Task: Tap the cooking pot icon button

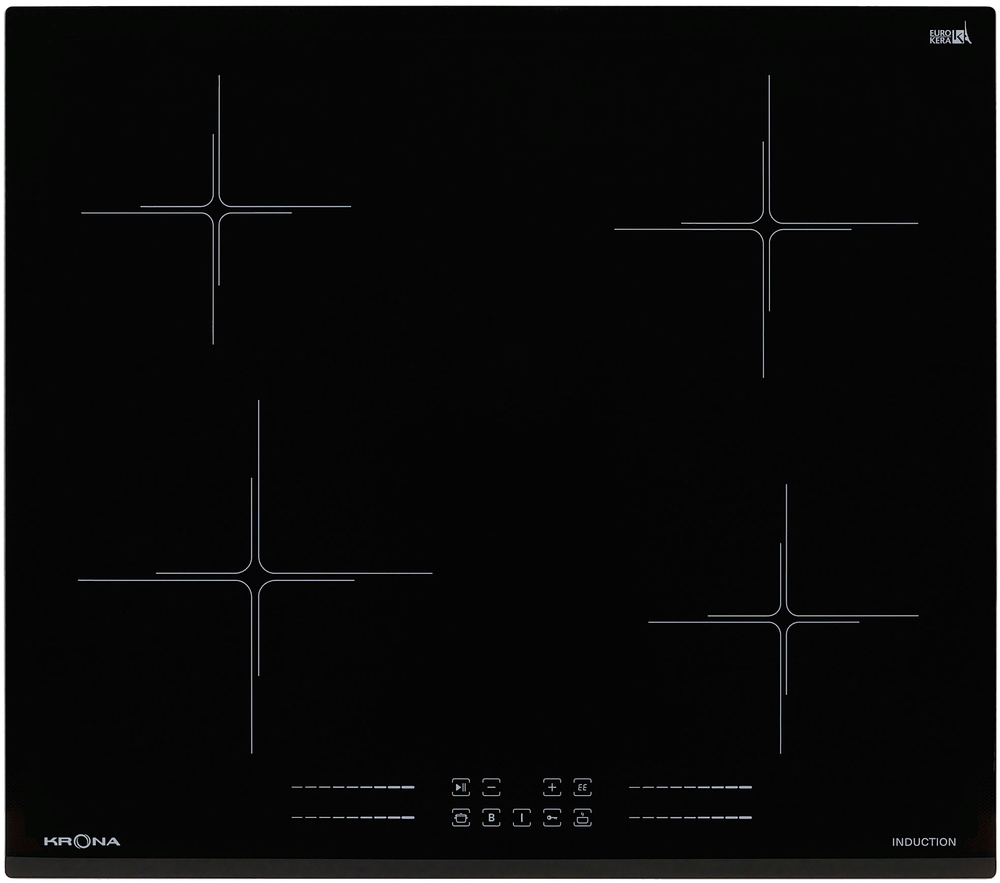Action: [x=460, y=818]
